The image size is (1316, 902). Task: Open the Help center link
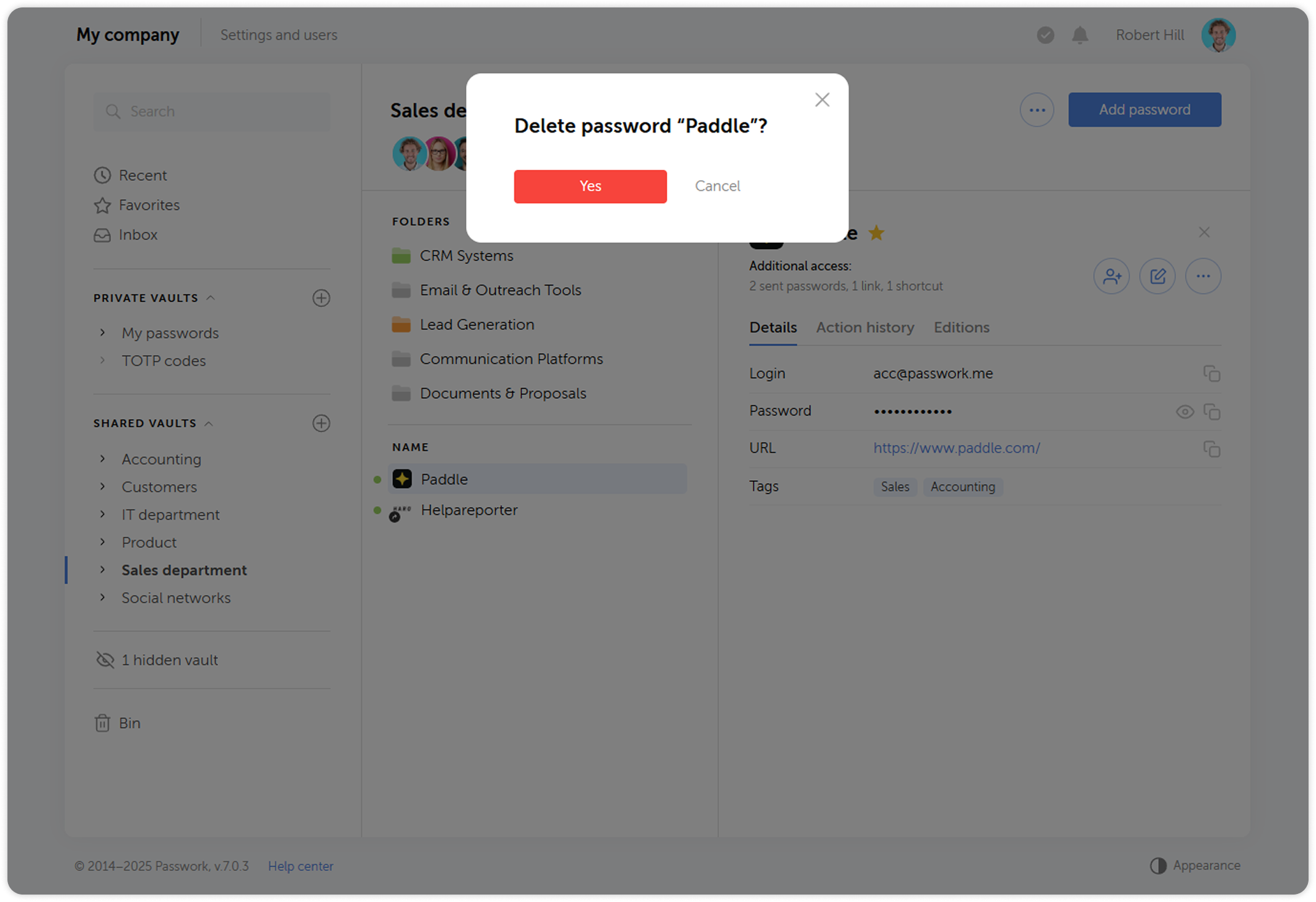pyautogui.click(x=300, y=865)
